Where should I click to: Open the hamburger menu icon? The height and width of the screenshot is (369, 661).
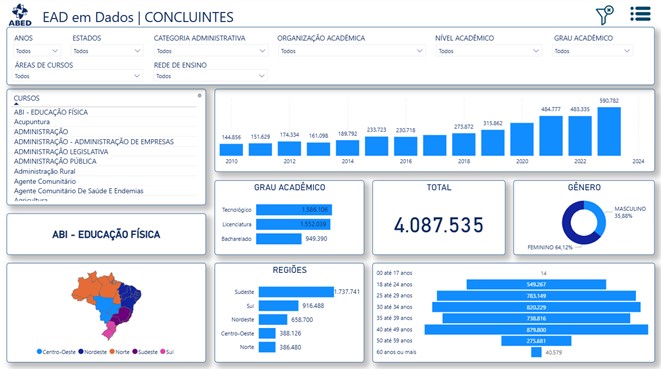click(640, 14)
